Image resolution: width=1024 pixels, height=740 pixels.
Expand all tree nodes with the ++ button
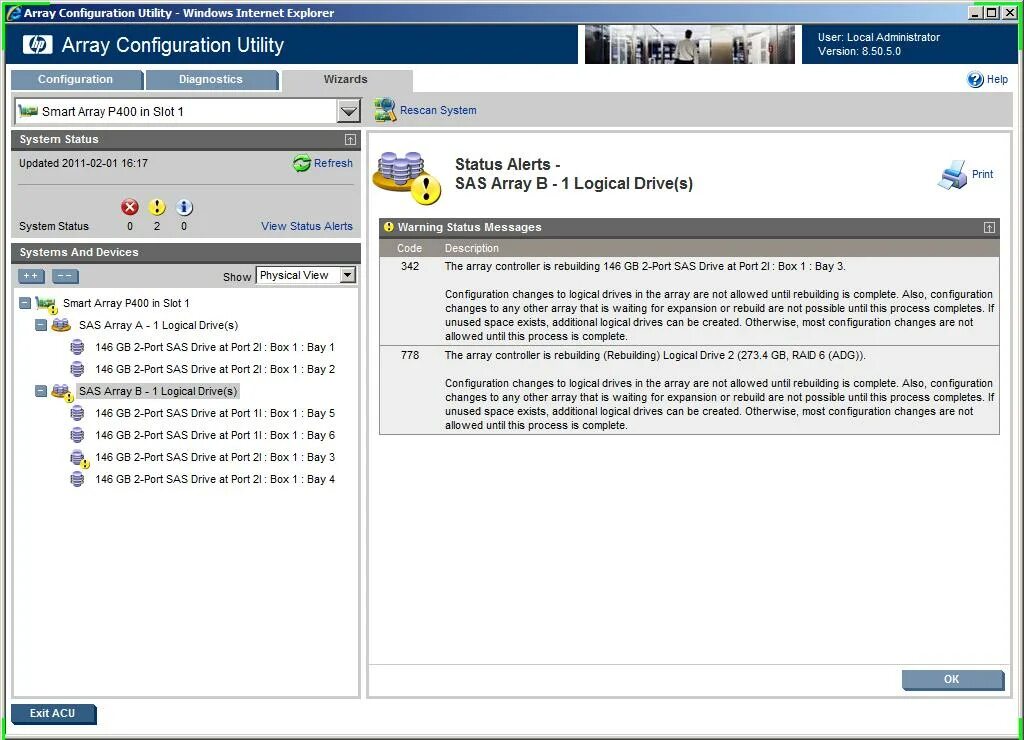point(31,276)
